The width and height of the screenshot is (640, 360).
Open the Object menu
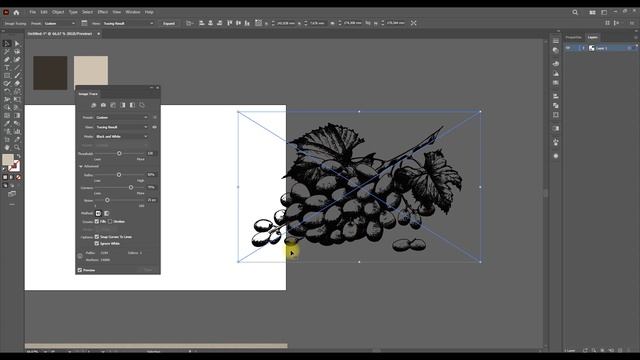[x=58, y=12]
